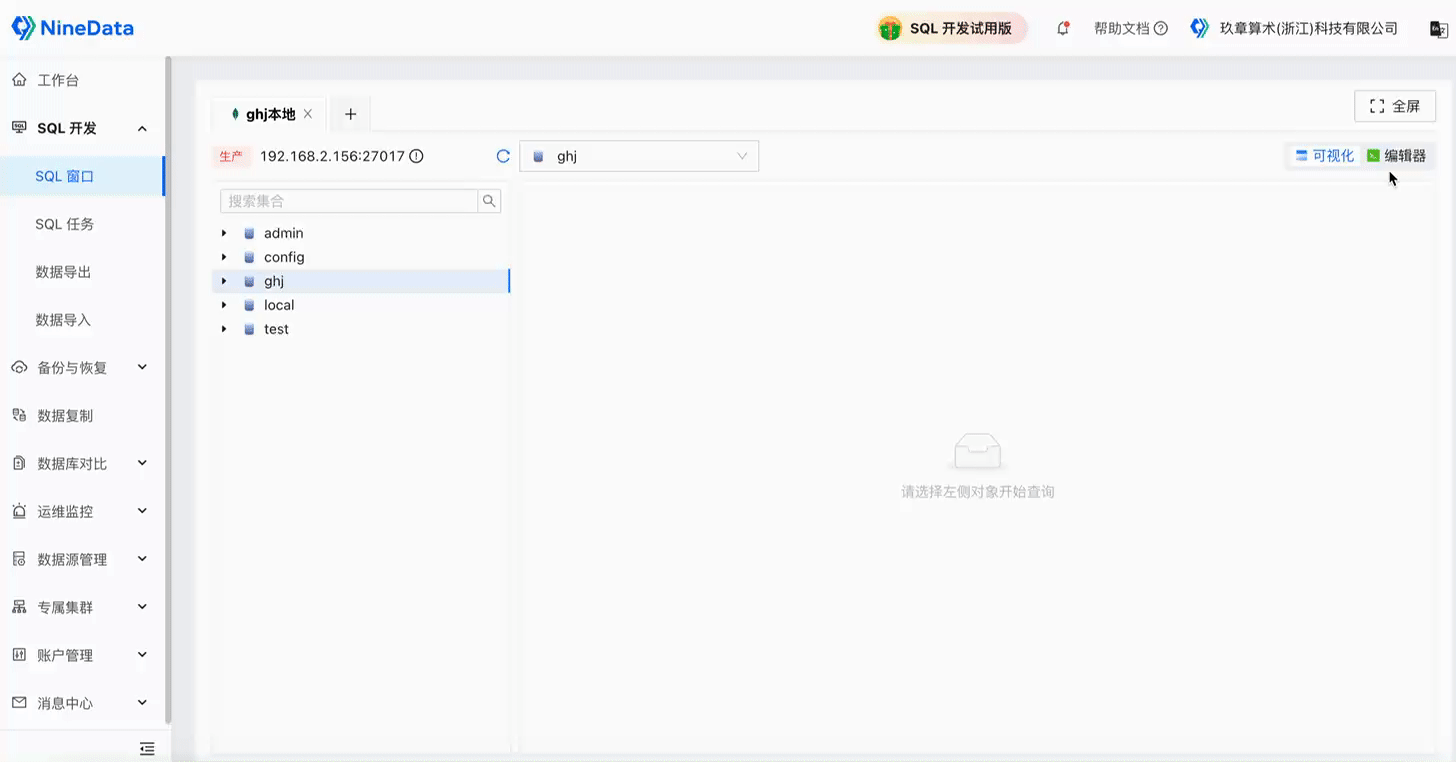Go to 工作台 in sidebar
The height and width of the screenshot is (762, 1456).
[x=82, y=80]
